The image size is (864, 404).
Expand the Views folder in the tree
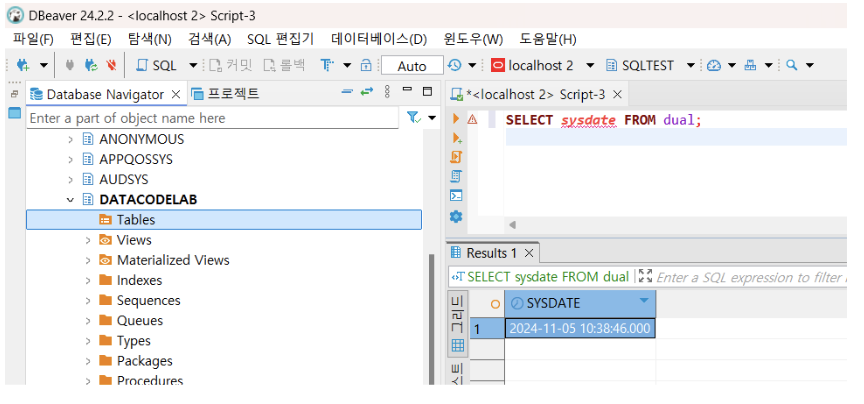coord(88,240)
